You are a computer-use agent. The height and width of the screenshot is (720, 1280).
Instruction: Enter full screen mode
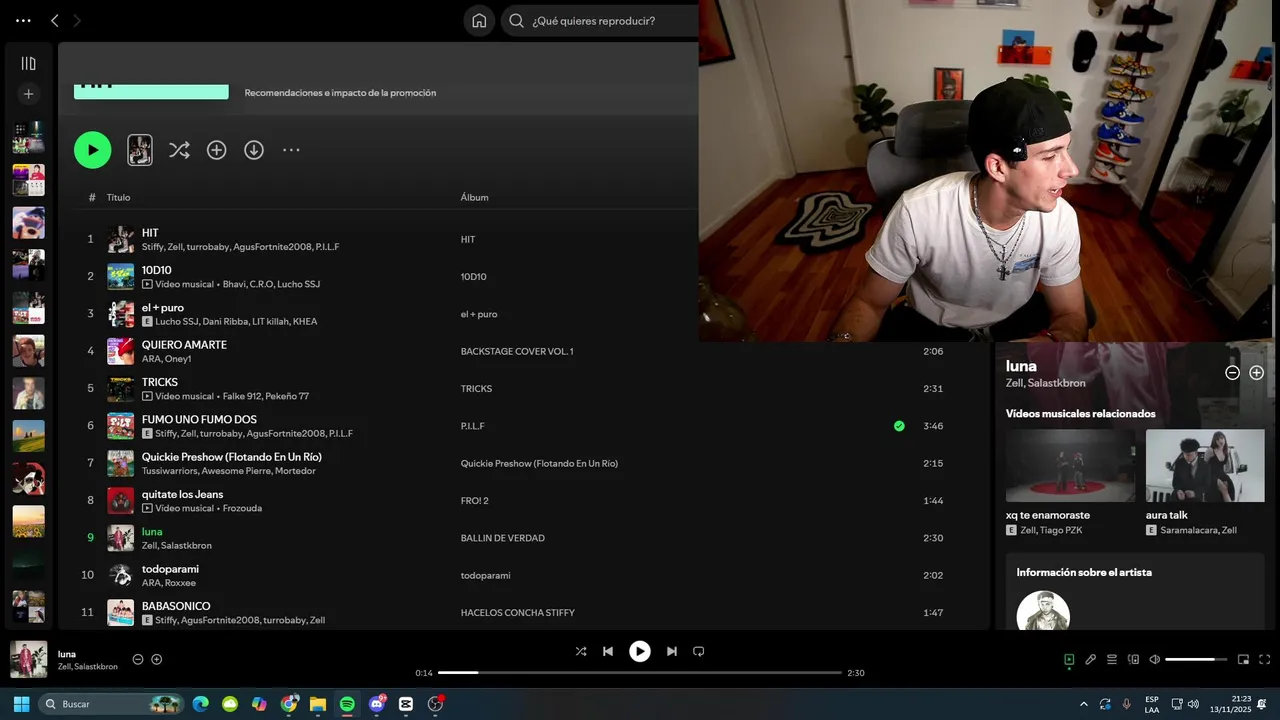1265,659
